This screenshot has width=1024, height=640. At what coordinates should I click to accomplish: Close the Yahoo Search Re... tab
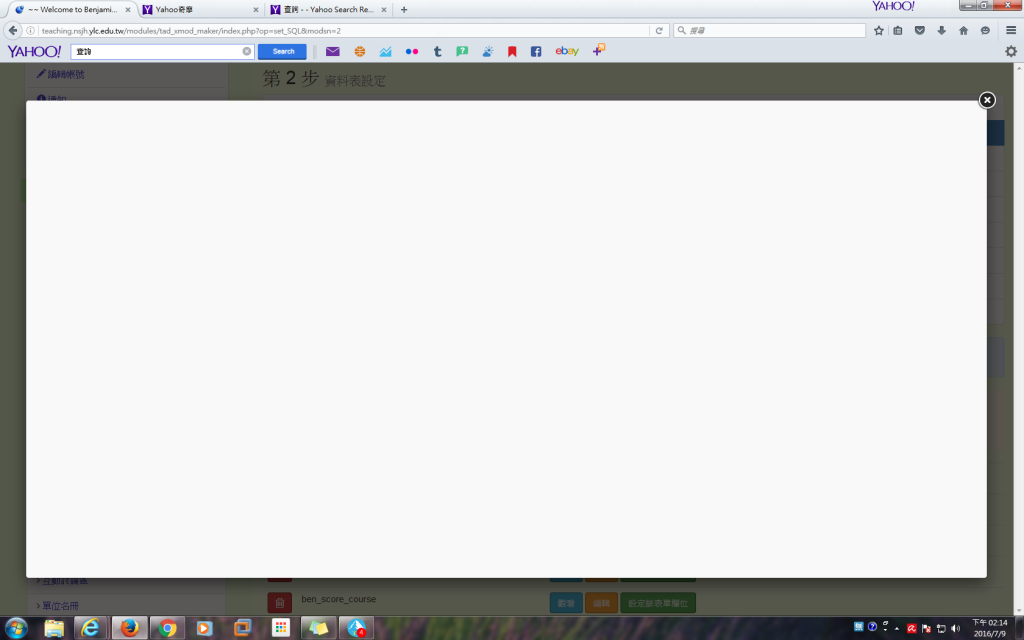click(x=384, y=10)
